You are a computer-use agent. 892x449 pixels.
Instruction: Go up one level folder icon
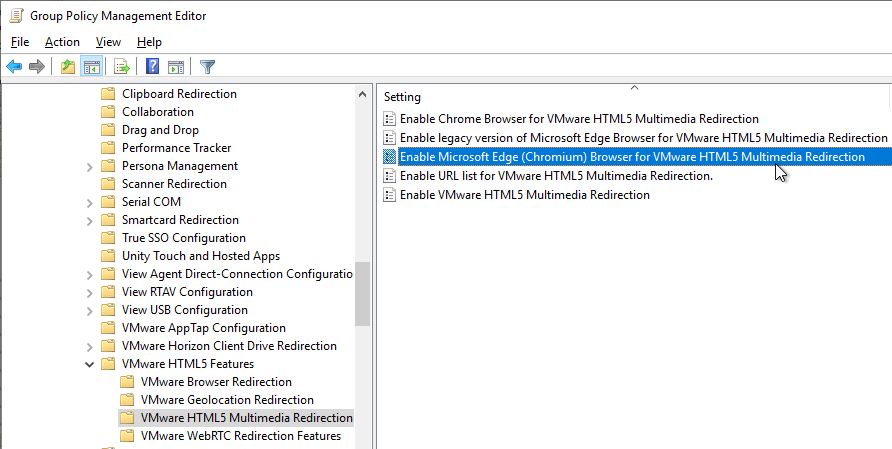coord(68,67)
